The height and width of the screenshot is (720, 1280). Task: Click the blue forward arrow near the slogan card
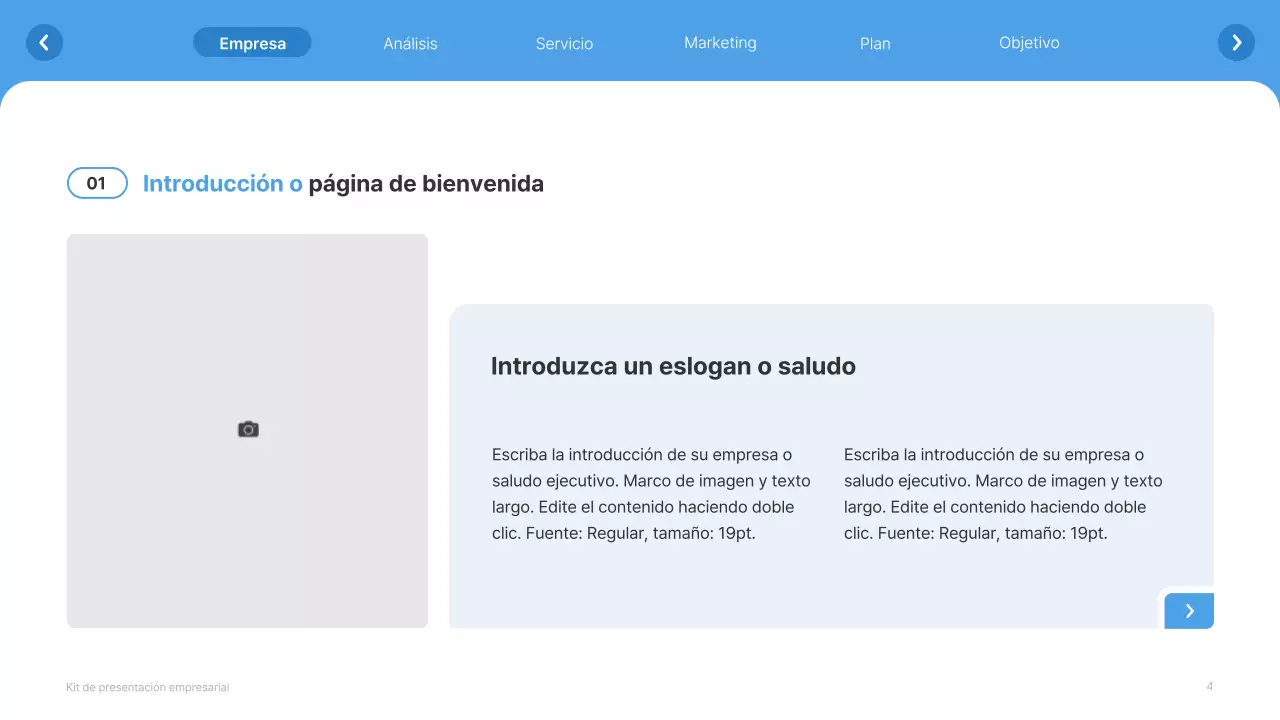[x=1189, y=610]
